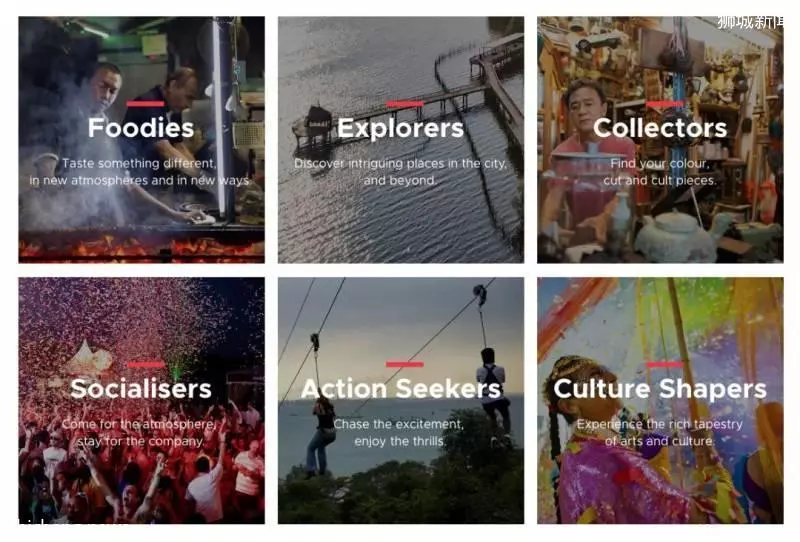Click the red bar above Action Seekers

pos(405,364)
